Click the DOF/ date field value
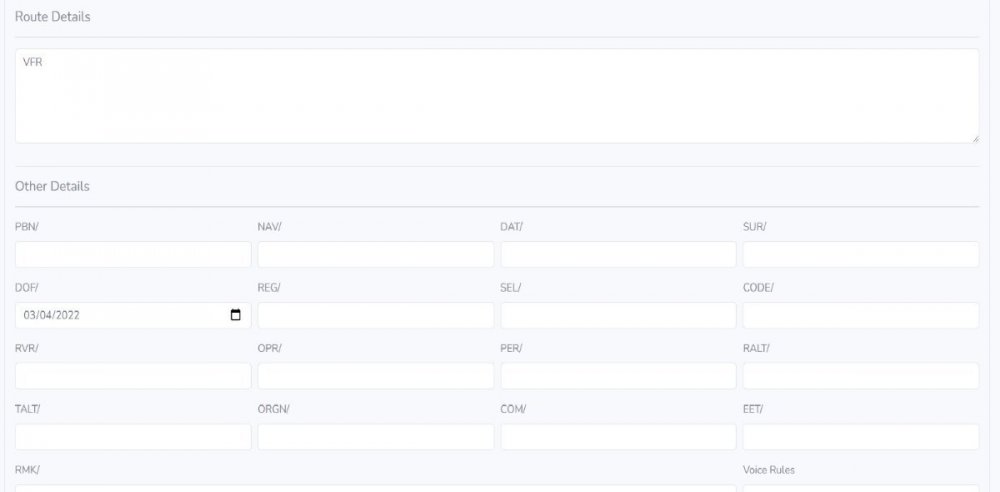The width and height of the screenshot is (1000, 492). tap(59, 315)
